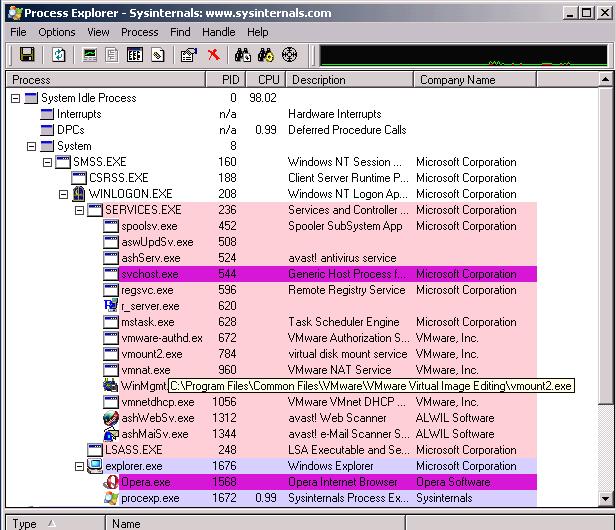Viewport: 616px width, 530px height.
Task: Collapse the System tree node
Action: [x=31, y=147]
